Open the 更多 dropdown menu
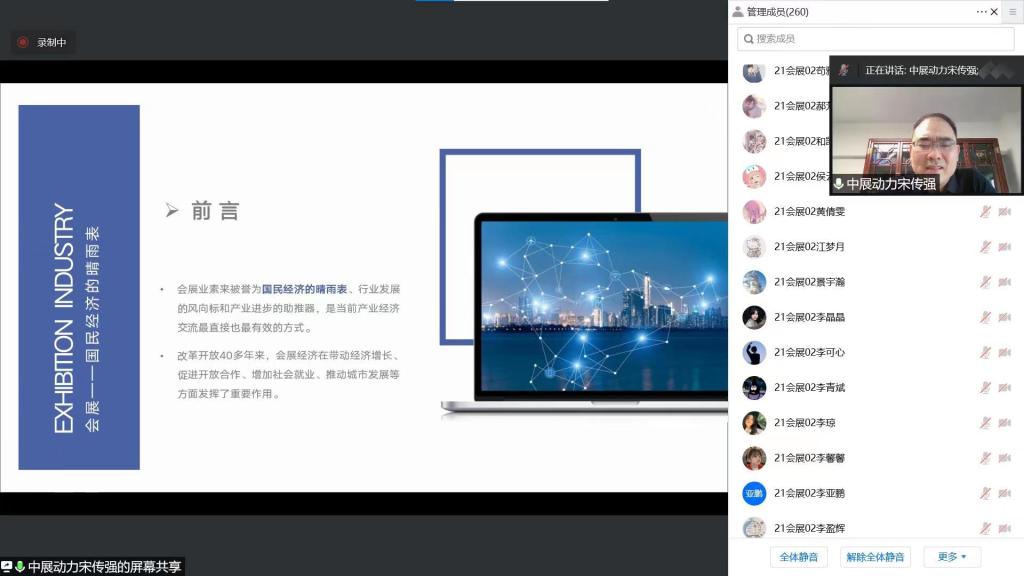 (x=952, y=557)
